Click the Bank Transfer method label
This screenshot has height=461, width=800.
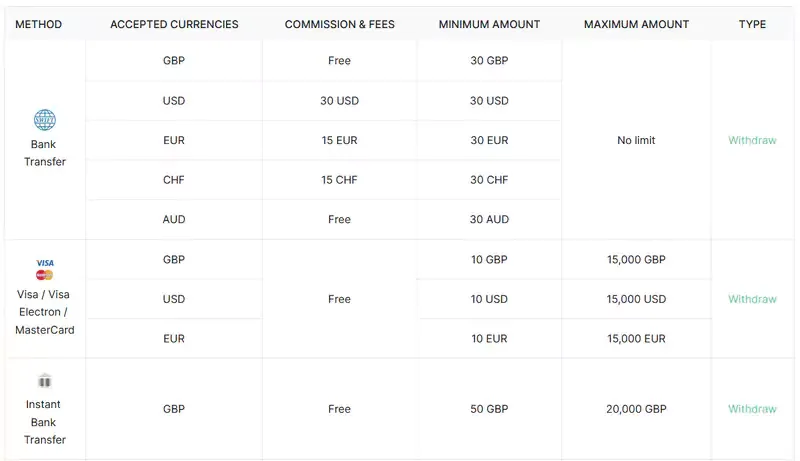[x=45, y=153]
